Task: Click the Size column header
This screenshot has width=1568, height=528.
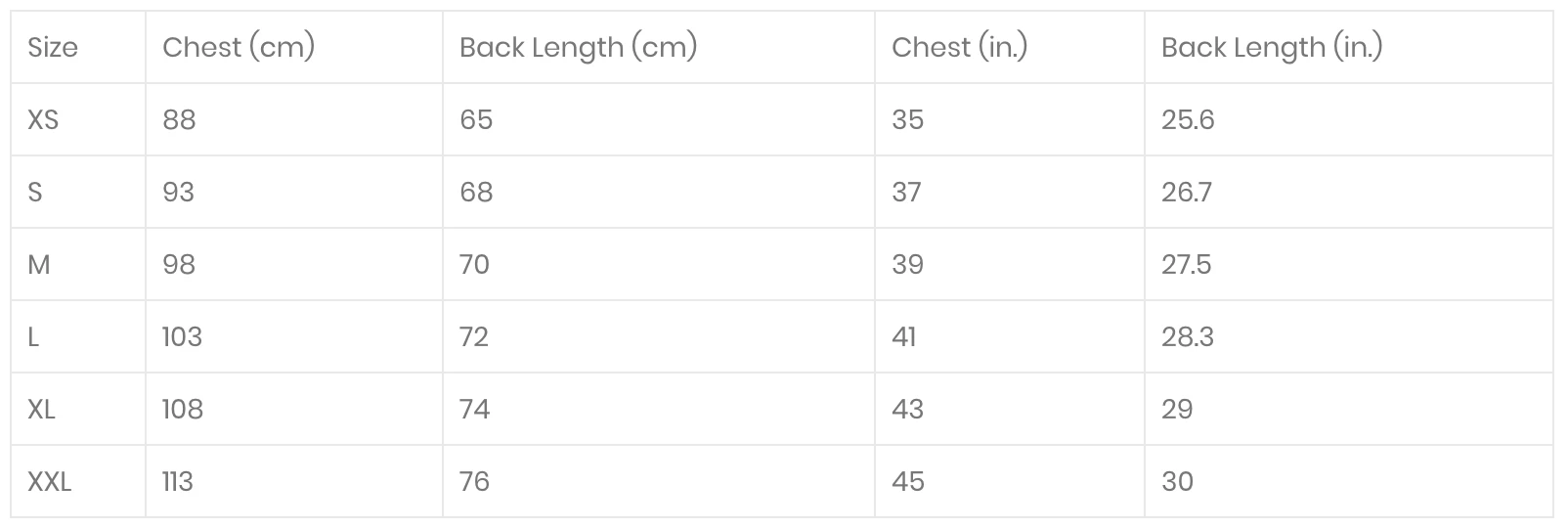Action: [53, 47]
